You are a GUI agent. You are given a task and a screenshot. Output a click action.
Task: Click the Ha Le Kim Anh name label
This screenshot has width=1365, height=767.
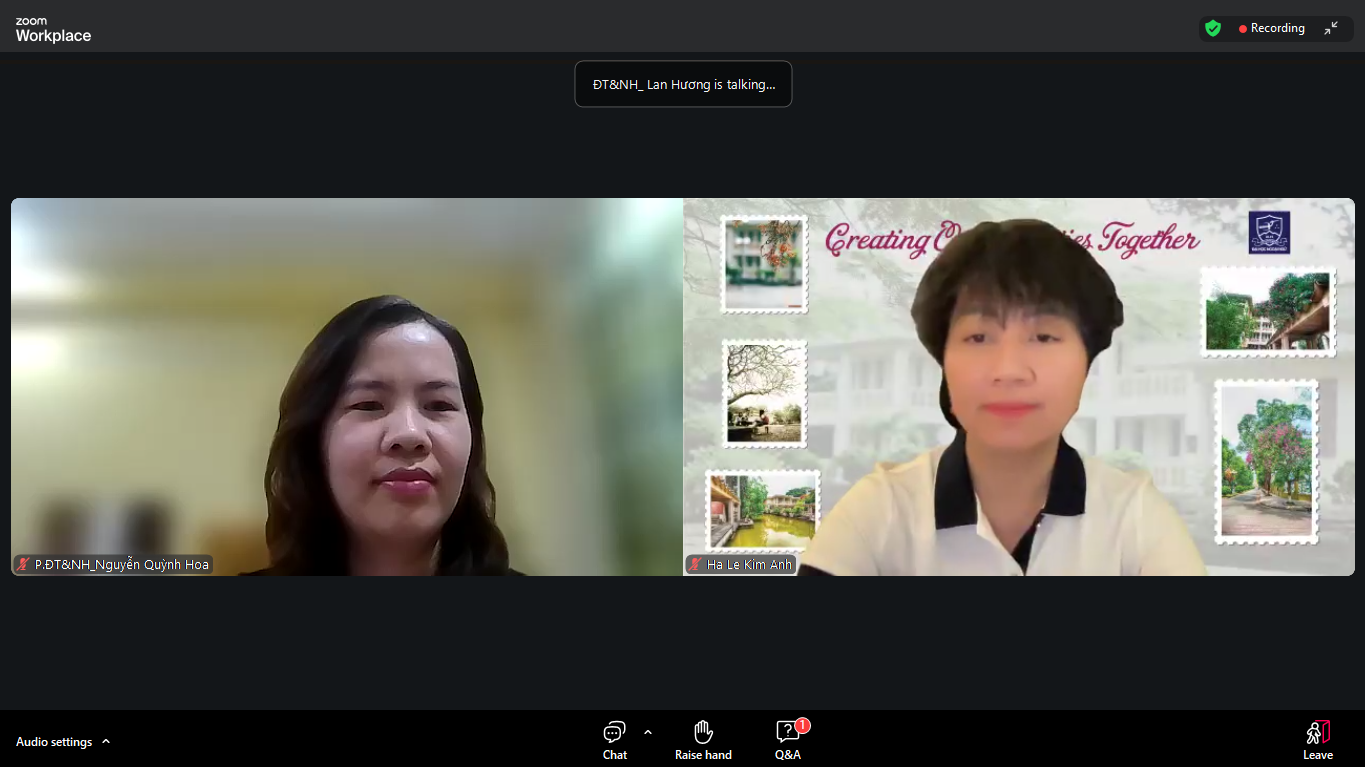pos(749,564)
